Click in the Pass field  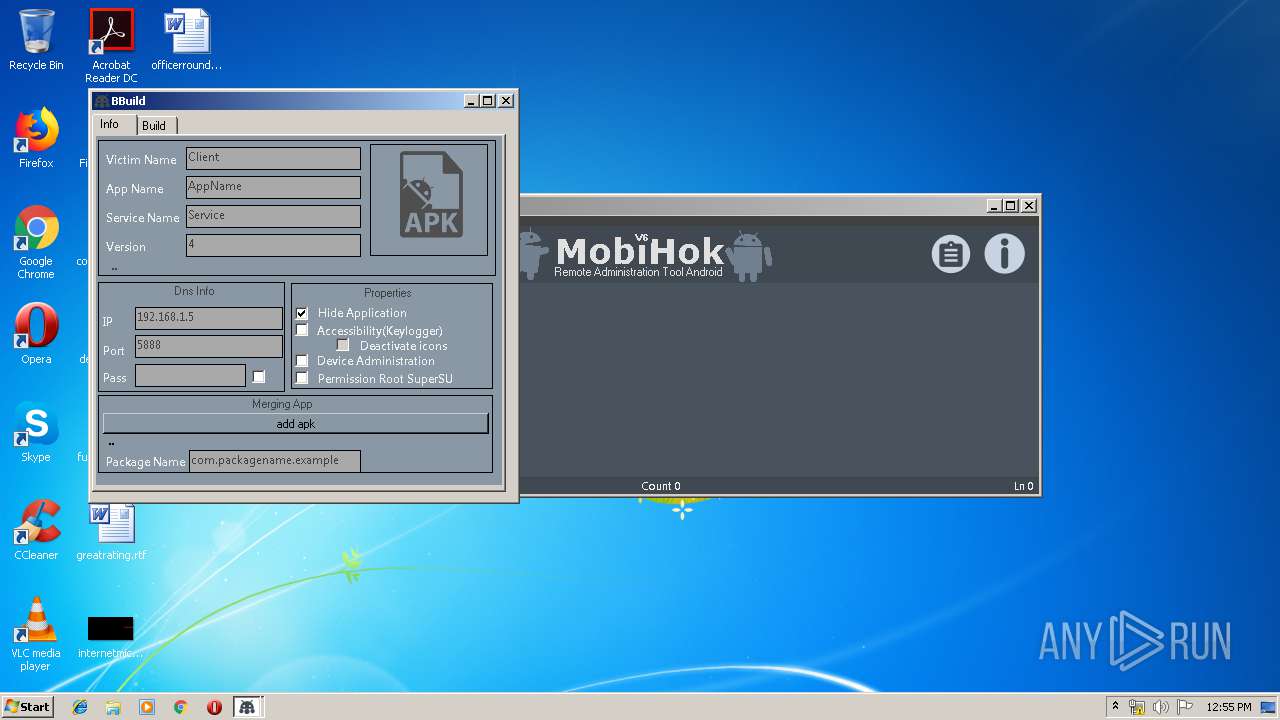190,376
